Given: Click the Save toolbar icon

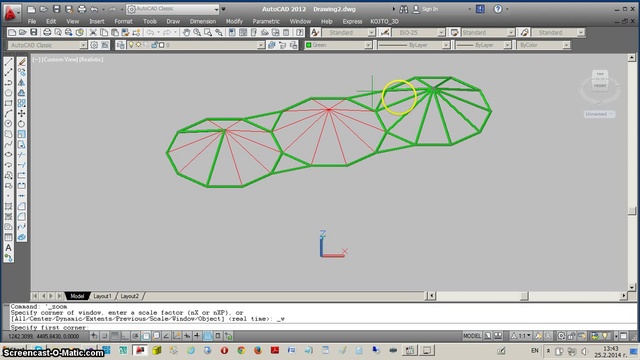Looking at the screenshot, I should pos(34,32).
